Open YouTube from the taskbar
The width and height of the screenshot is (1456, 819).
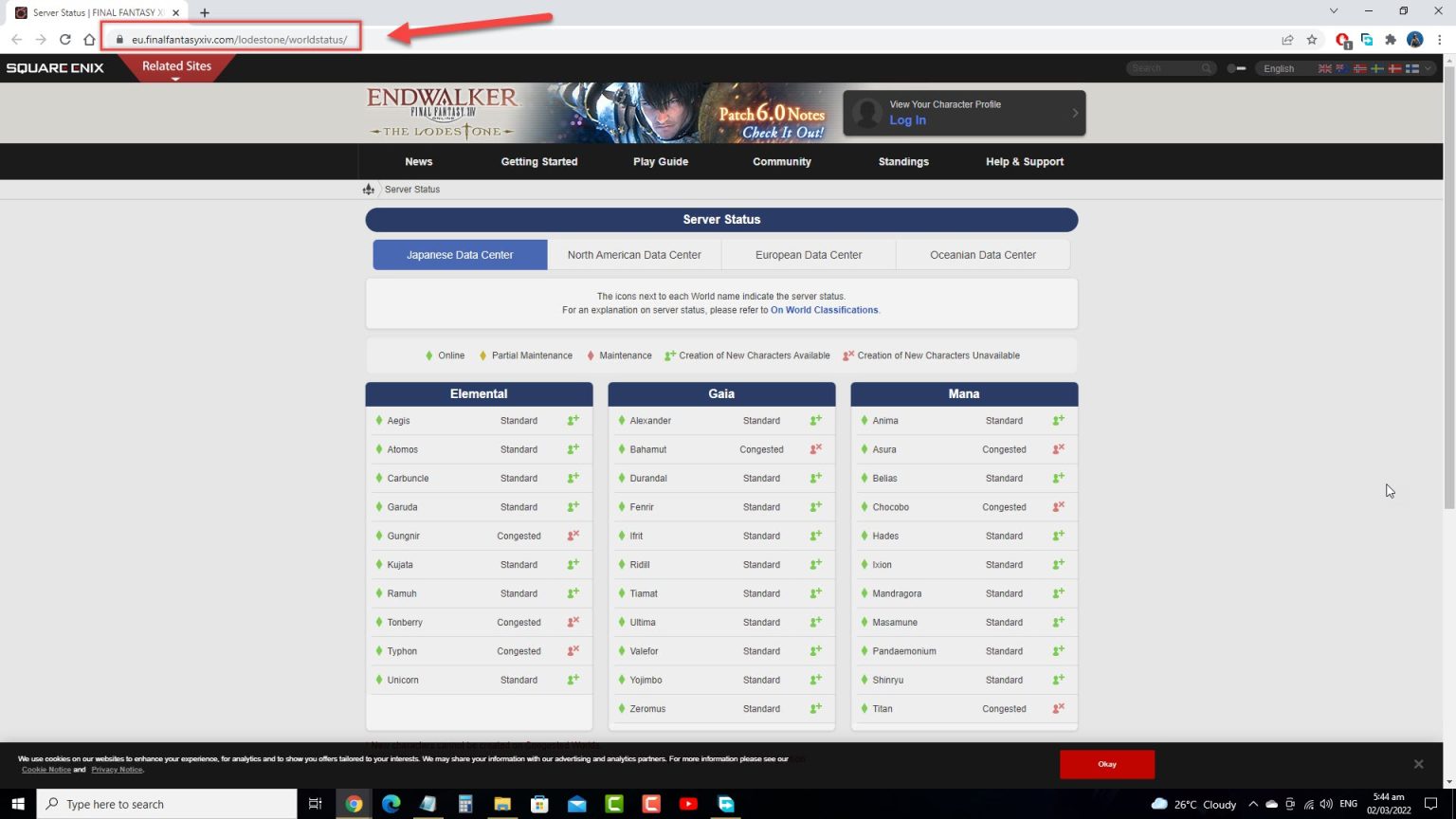coord(689,804)
